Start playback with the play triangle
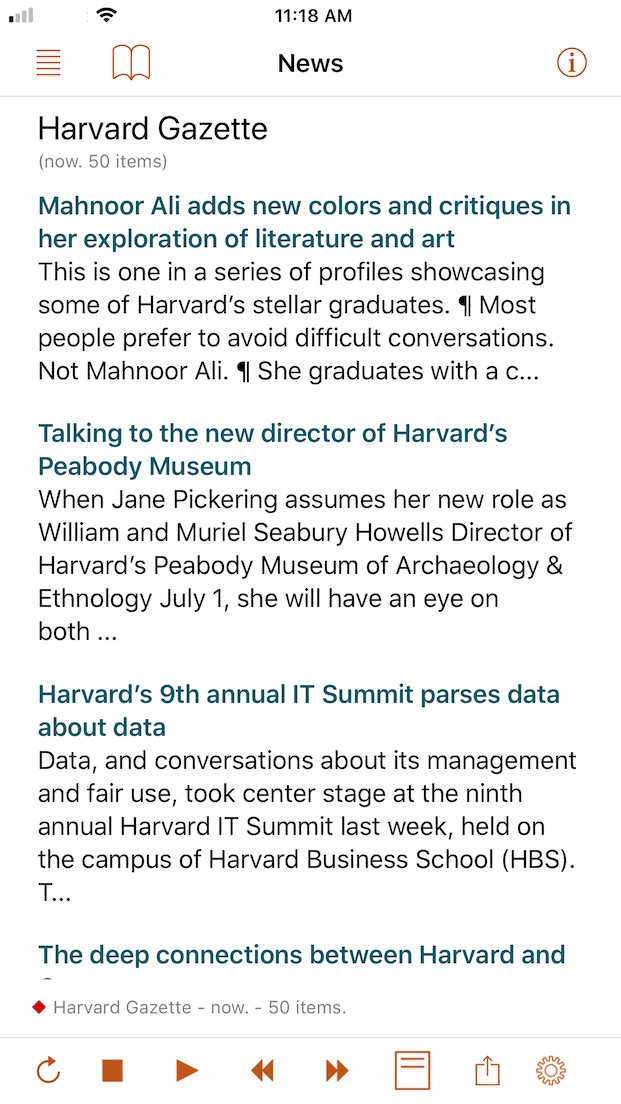Viewport: 621px width, 1104px height. tap(187, 1071)
